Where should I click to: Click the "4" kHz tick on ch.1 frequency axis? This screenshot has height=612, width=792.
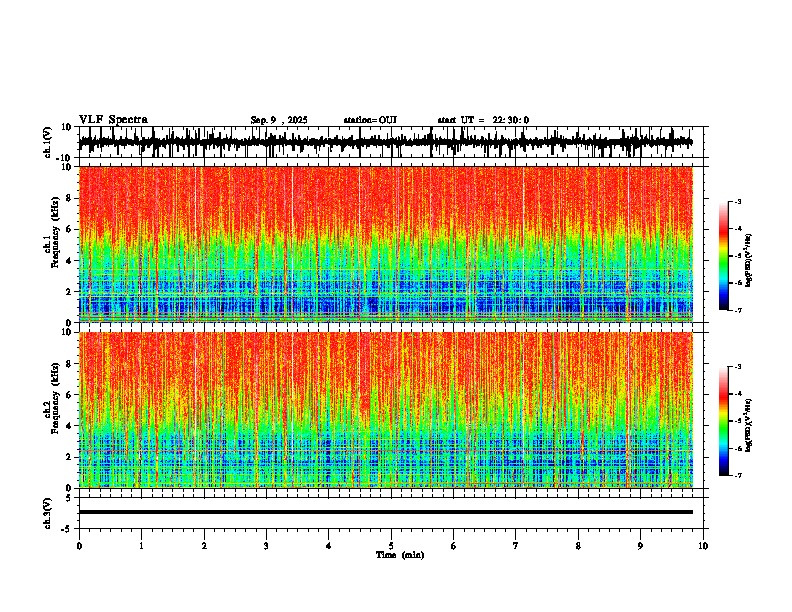(x=70, y=261)
